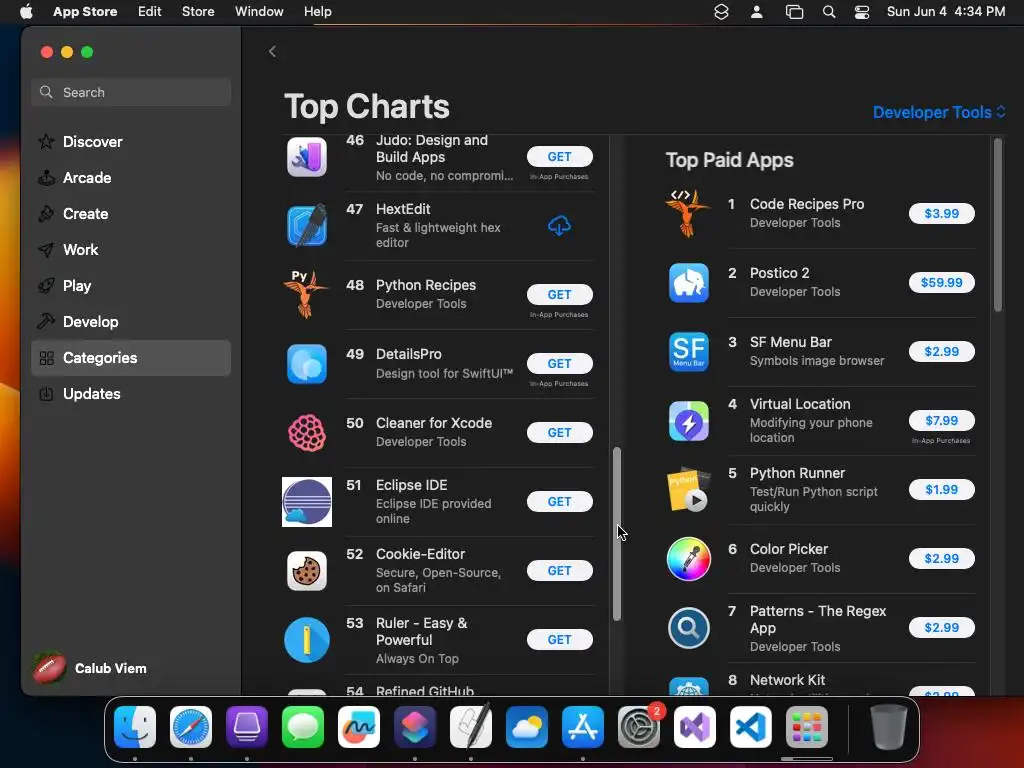Select Discover in the sidebar
Viewport: 1024px width, 768px height.
(x=131, y=142)
